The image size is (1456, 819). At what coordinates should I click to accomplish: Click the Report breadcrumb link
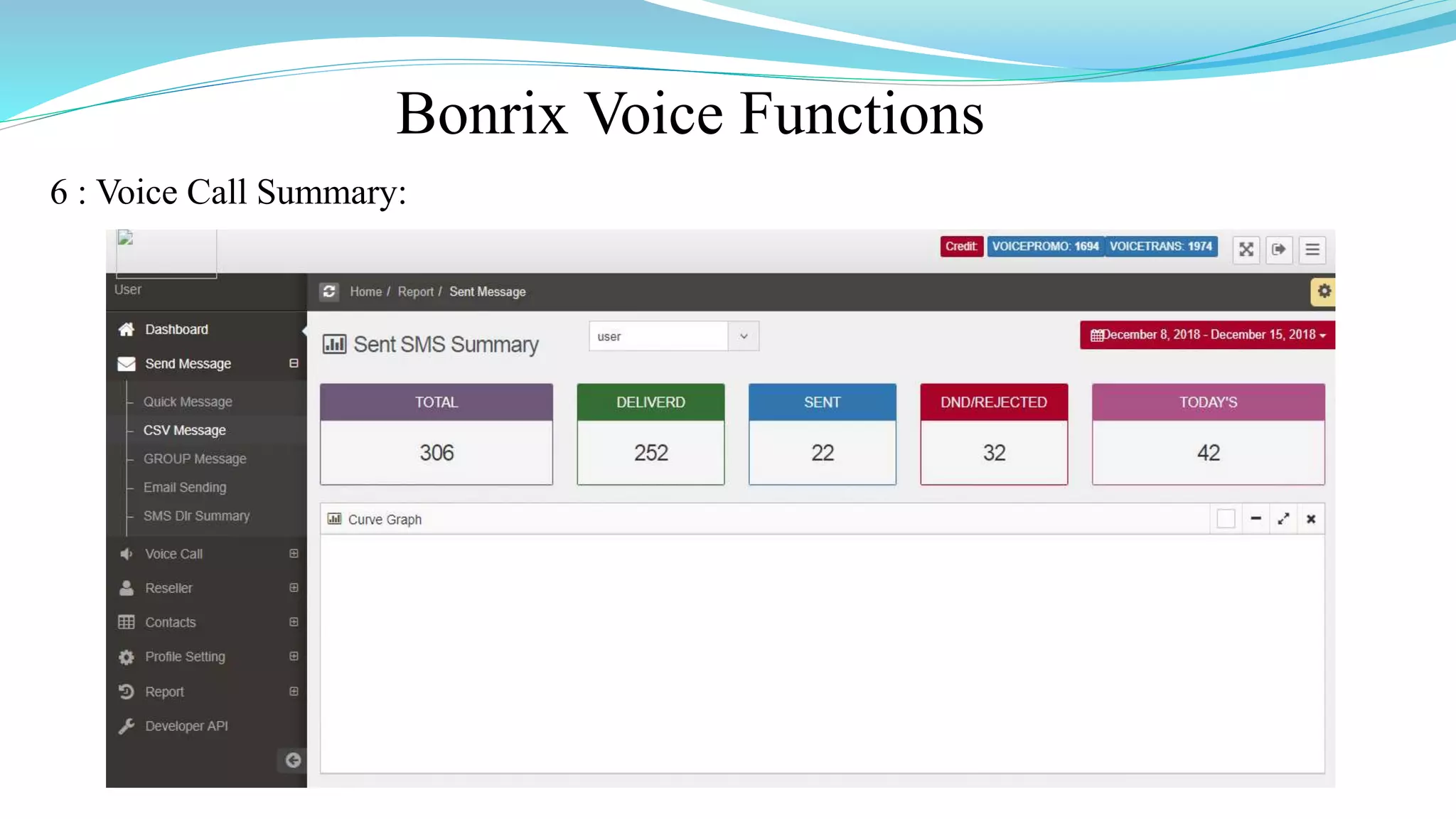click(x=415, y=291)
